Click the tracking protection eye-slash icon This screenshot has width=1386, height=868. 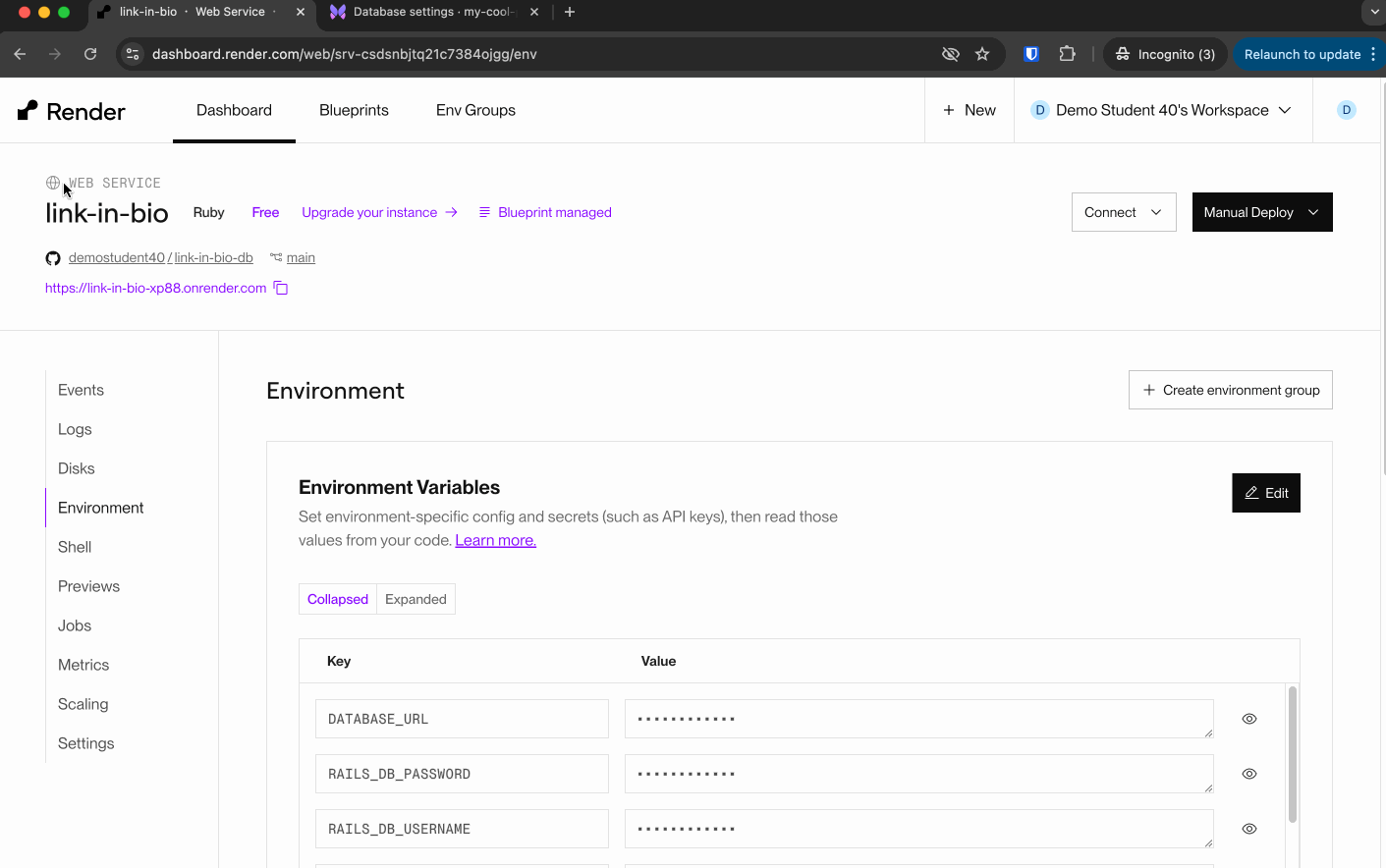point(950,54)
